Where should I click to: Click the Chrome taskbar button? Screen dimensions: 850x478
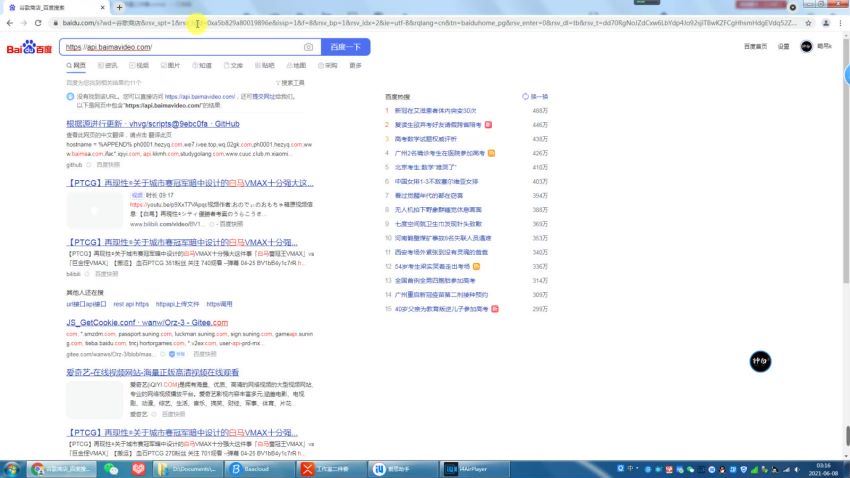point(62,469)
